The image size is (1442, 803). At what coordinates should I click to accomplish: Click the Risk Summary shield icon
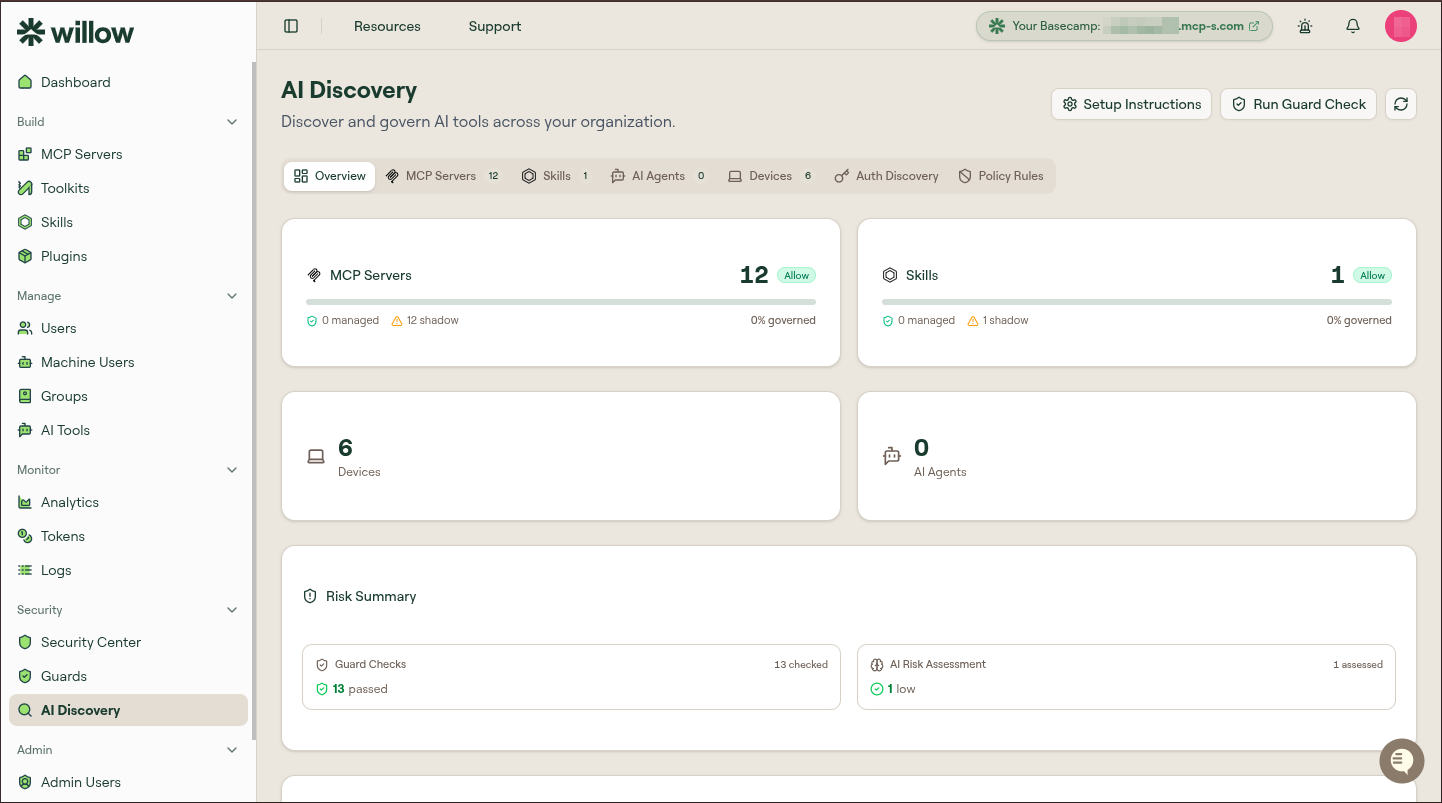click(310, 596)
